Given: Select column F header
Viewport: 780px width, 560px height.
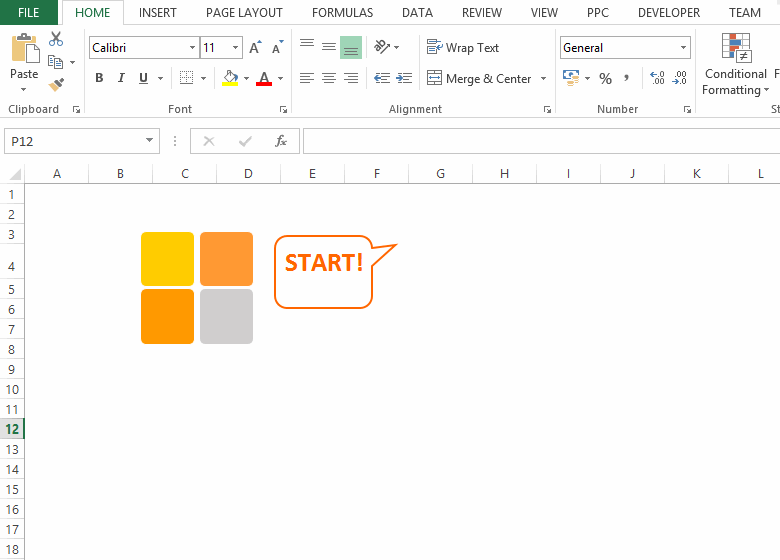Looking at the screenshot, I should pos(377,174).
